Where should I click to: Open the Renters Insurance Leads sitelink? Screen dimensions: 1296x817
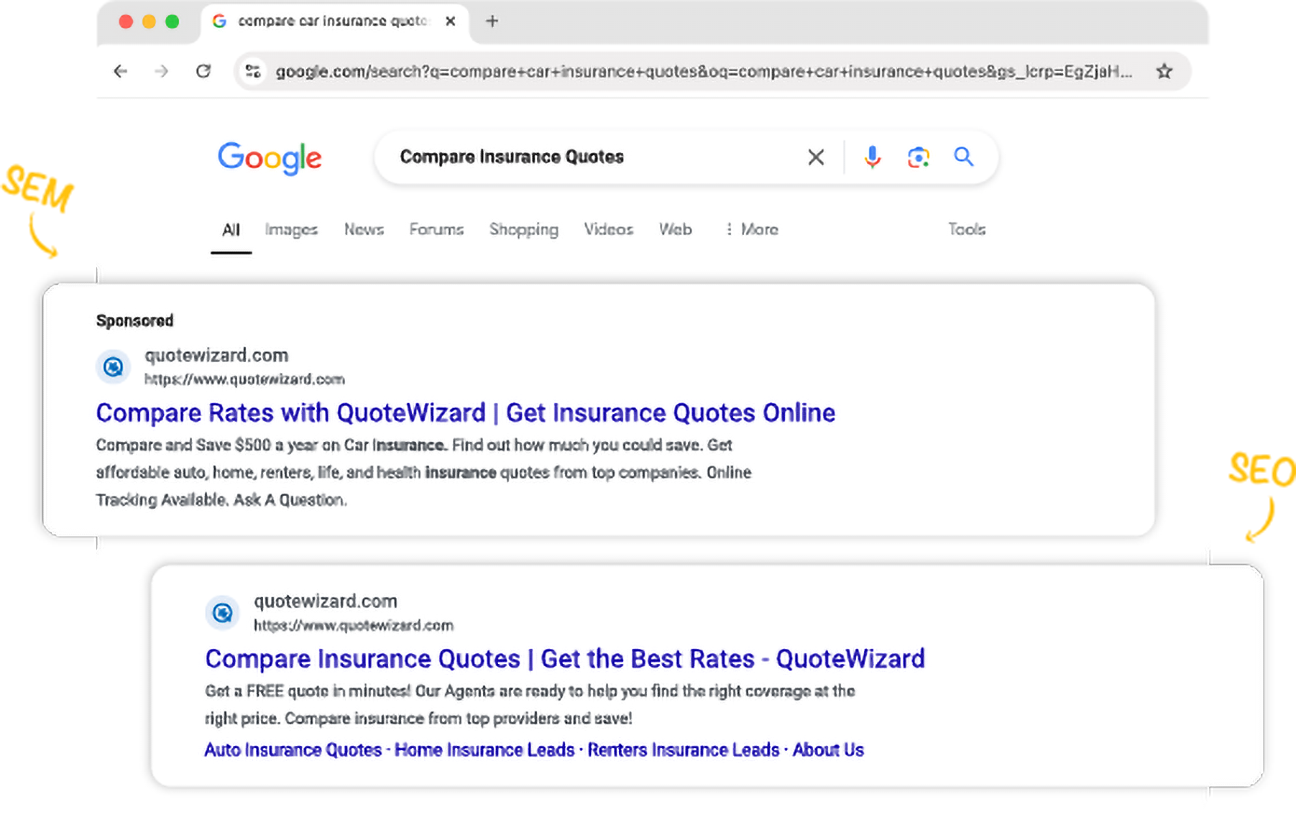pos(684,750)
